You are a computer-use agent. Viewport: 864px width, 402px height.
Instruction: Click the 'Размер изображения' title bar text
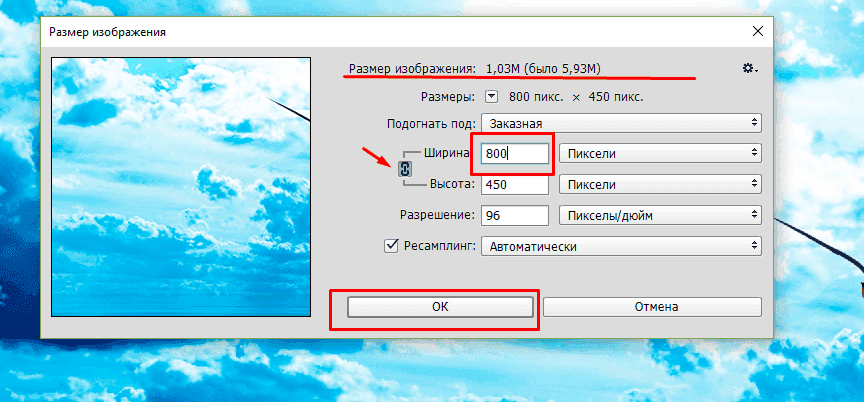pyautogui.click(x=107, y=32)
